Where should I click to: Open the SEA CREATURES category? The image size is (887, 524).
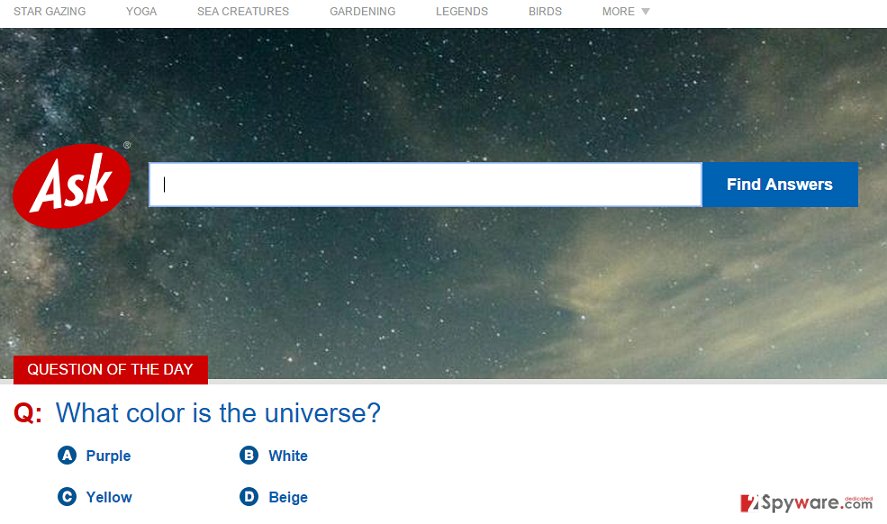[243, 11]
